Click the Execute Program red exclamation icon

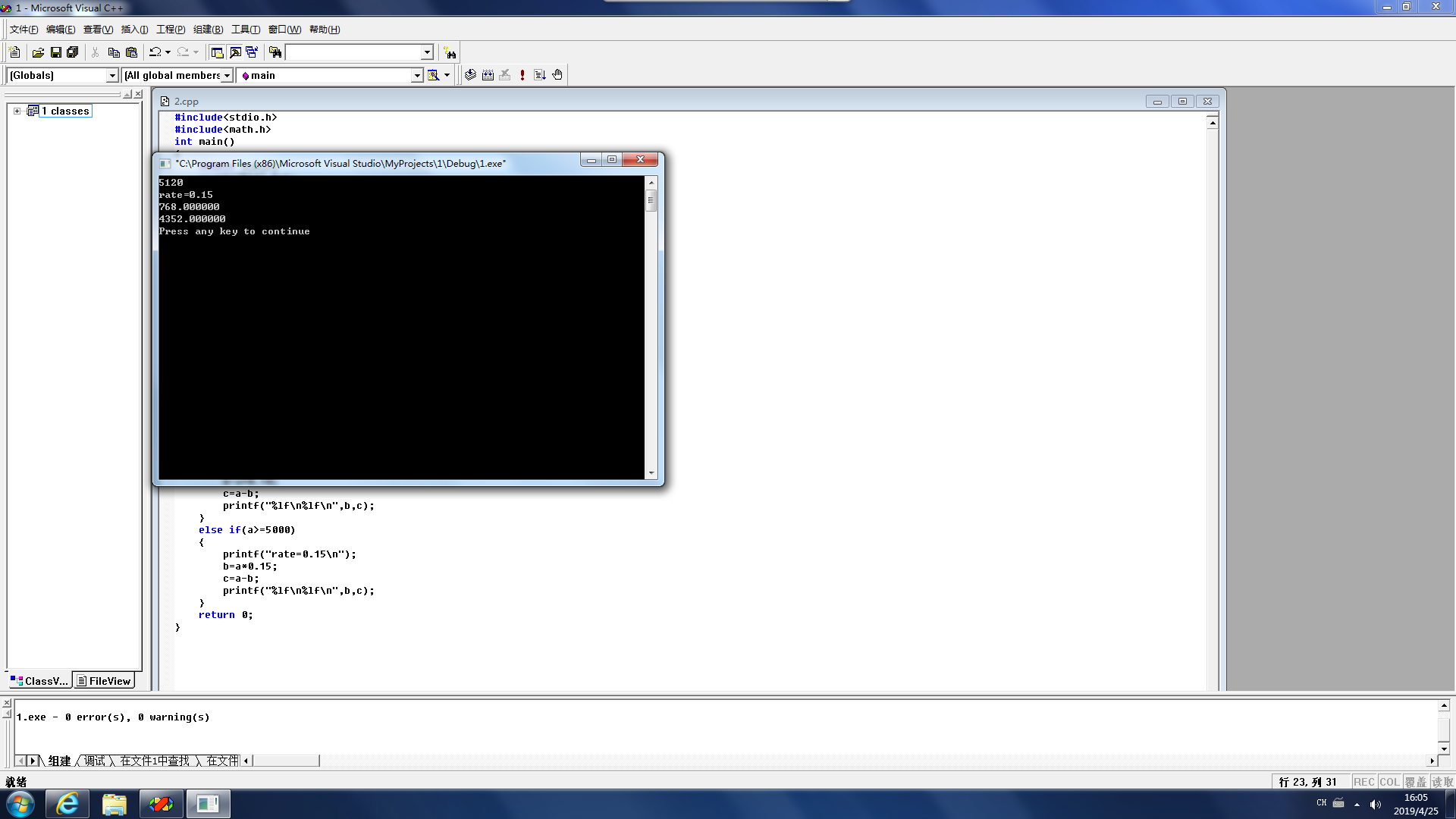pyautogui.click(x=522, y=75)
